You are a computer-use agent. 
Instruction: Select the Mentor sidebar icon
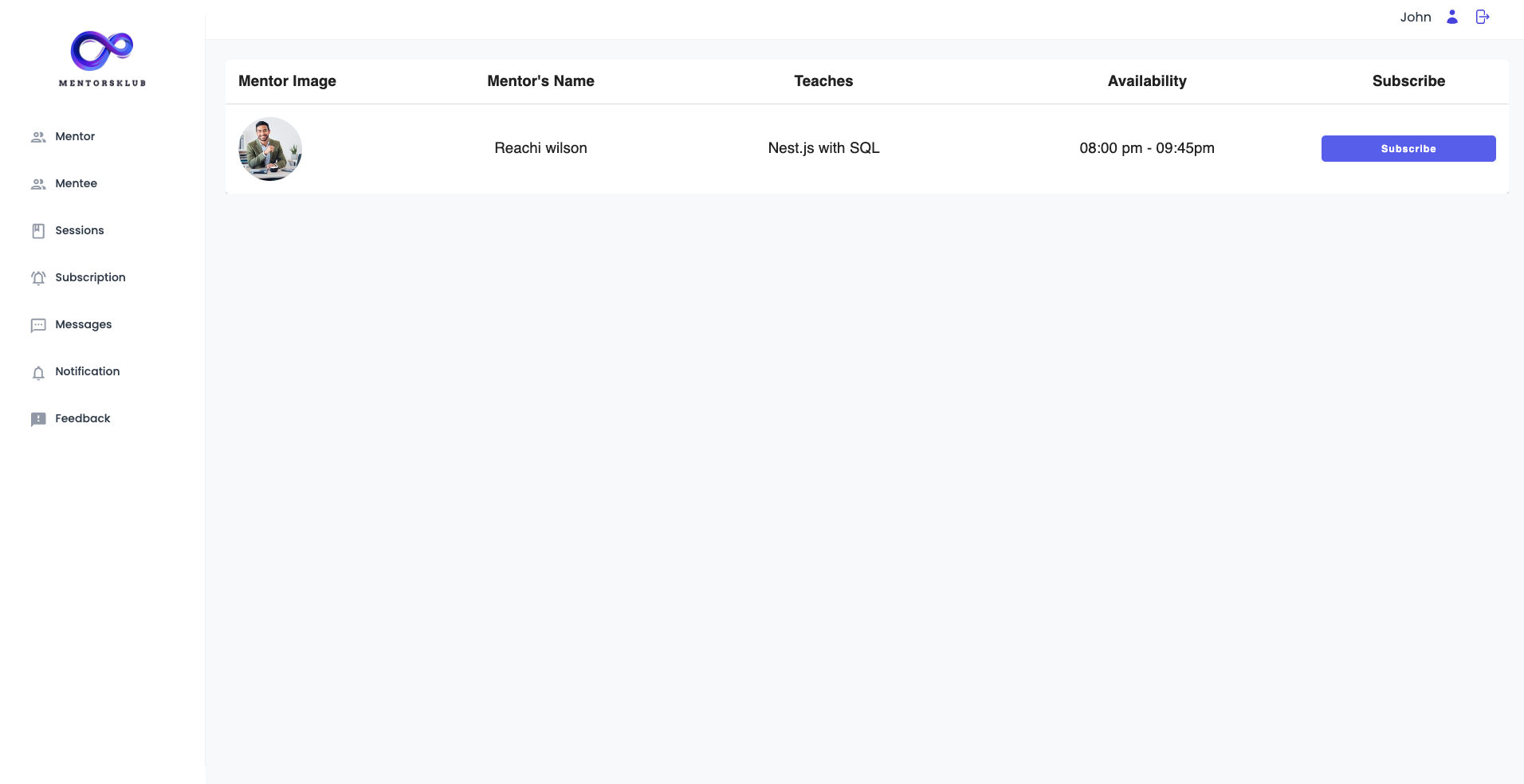click(38, 136)
